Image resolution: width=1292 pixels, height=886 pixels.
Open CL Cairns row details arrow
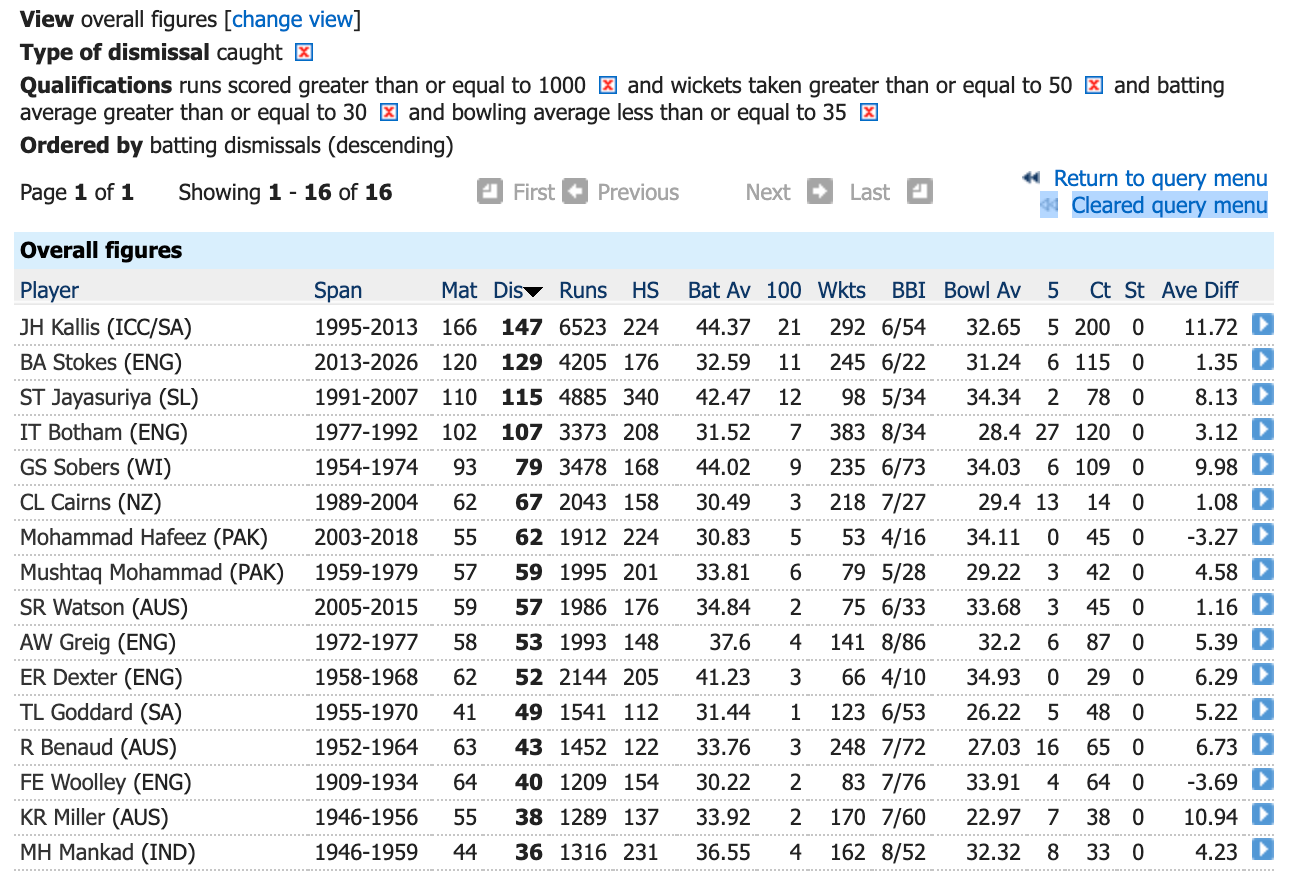click(x=1263, y=499)
